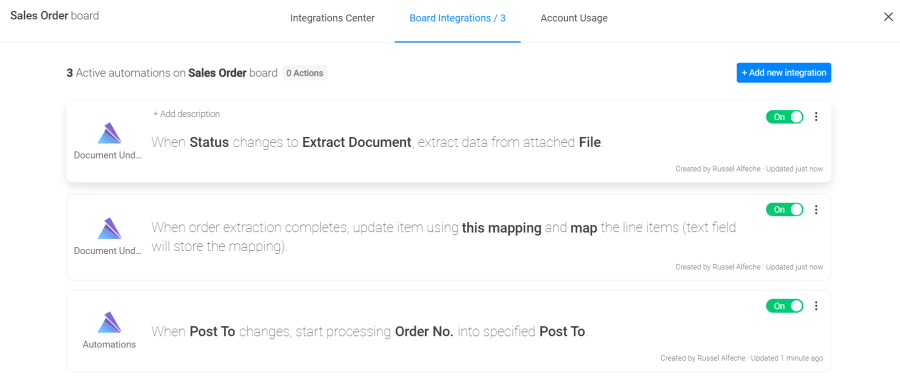The width and height of the screenshot is (900, 381).
Task: Disable the order extraction mapping automation toggle
Action: (785, 209)
